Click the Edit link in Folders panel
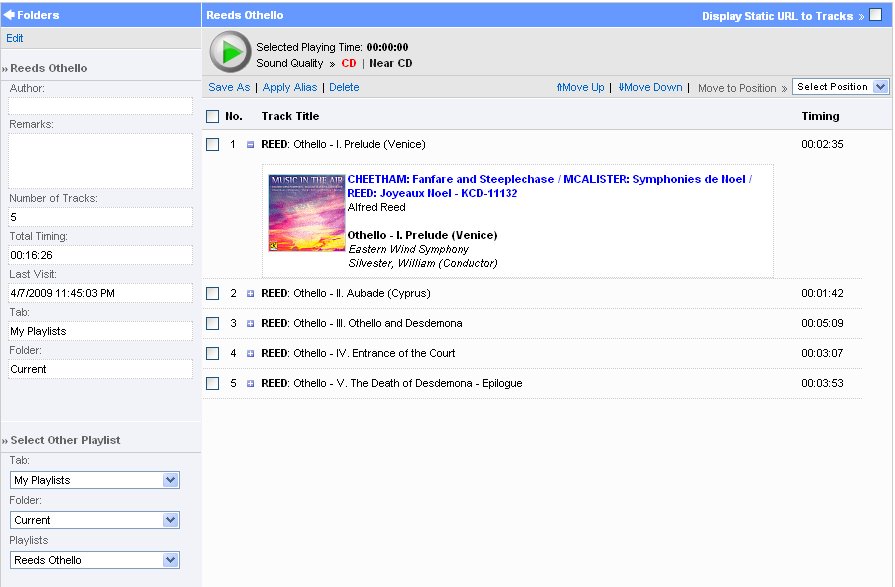This screenshot has width=895, height=587. (14, 38)
